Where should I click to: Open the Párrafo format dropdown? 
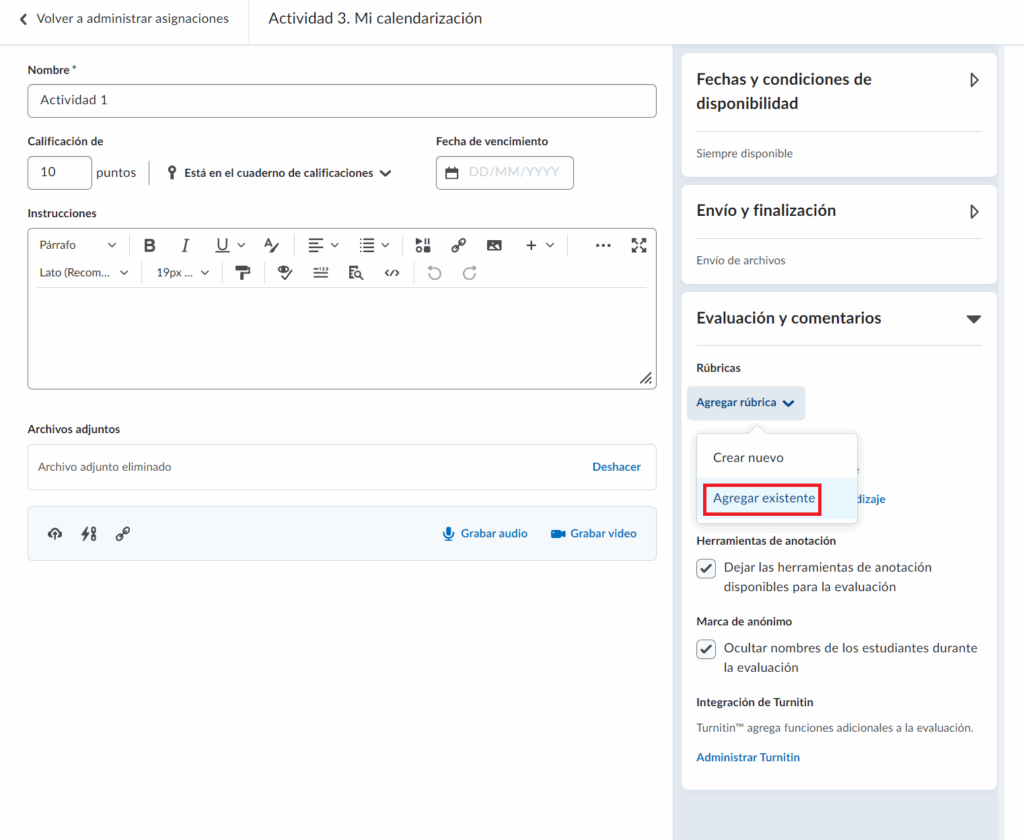tap(78, 245)
